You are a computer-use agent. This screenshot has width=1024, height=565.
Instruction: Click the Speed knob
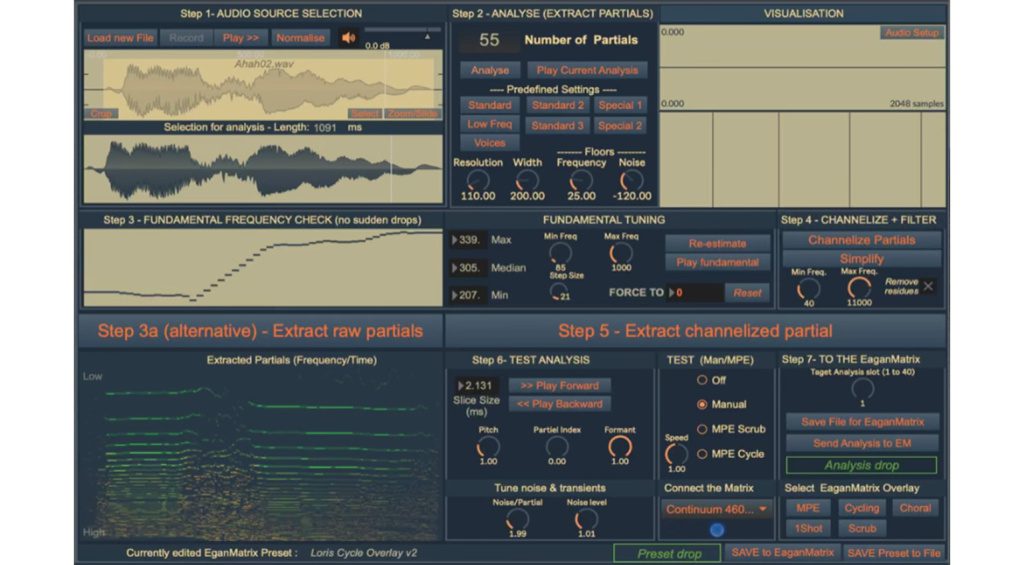coord(676,453)
